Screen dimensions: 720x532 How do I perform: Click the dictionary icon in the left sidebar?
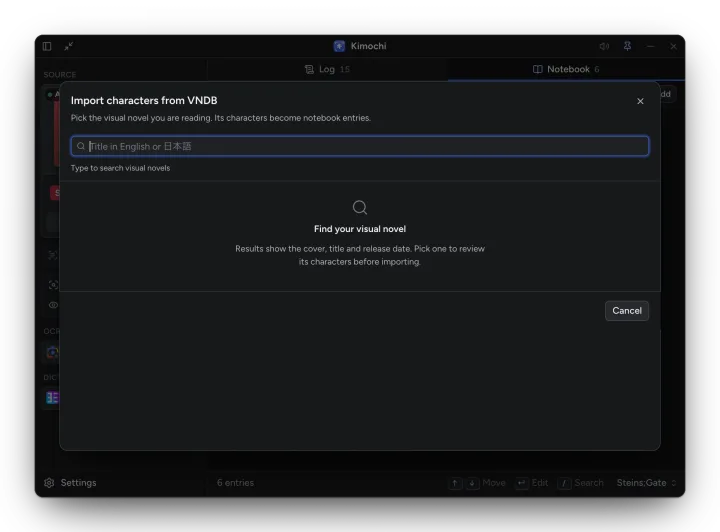(52, 398)
